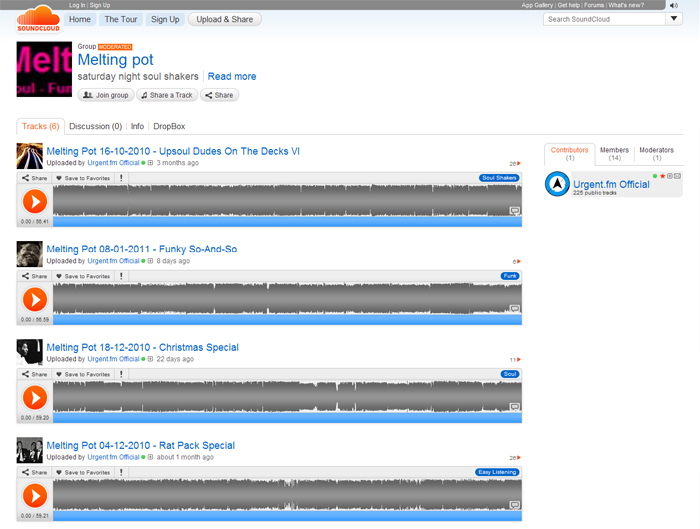Screen dimensions: 700x529
Task: Click the Search SoundCloud input field
Action: (x=604, y=19)
